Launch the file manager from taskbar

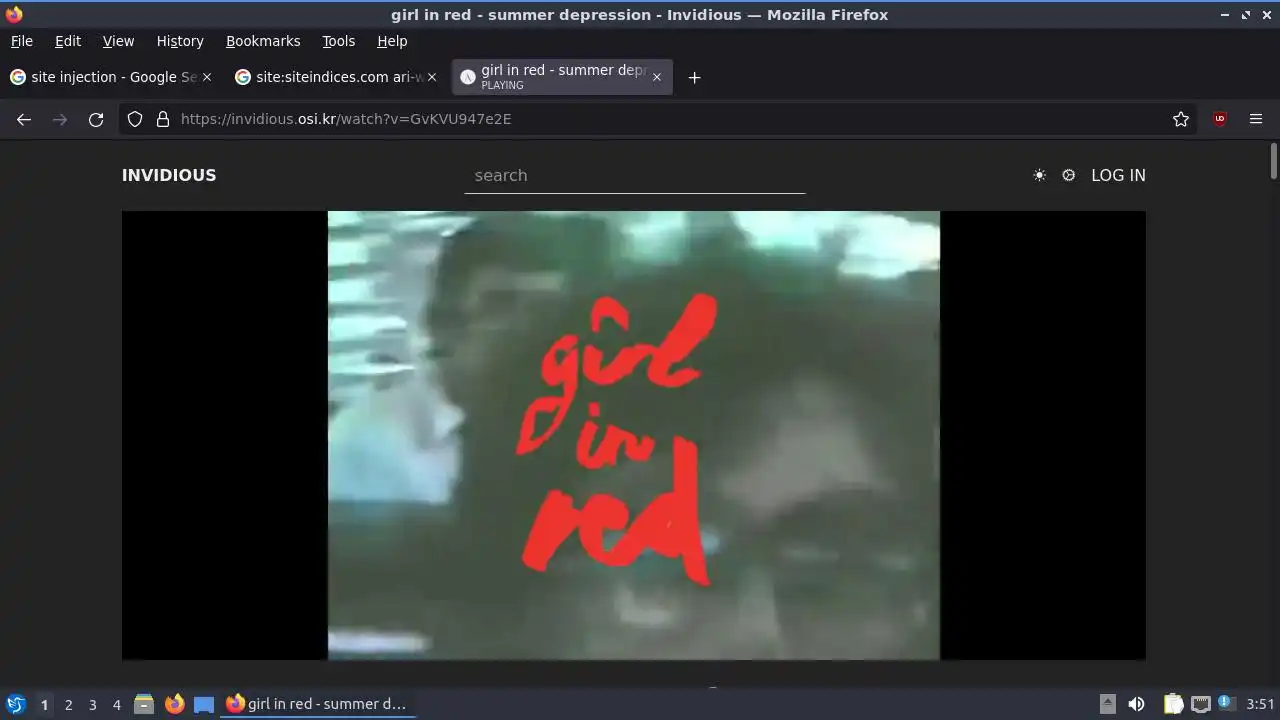144,704
